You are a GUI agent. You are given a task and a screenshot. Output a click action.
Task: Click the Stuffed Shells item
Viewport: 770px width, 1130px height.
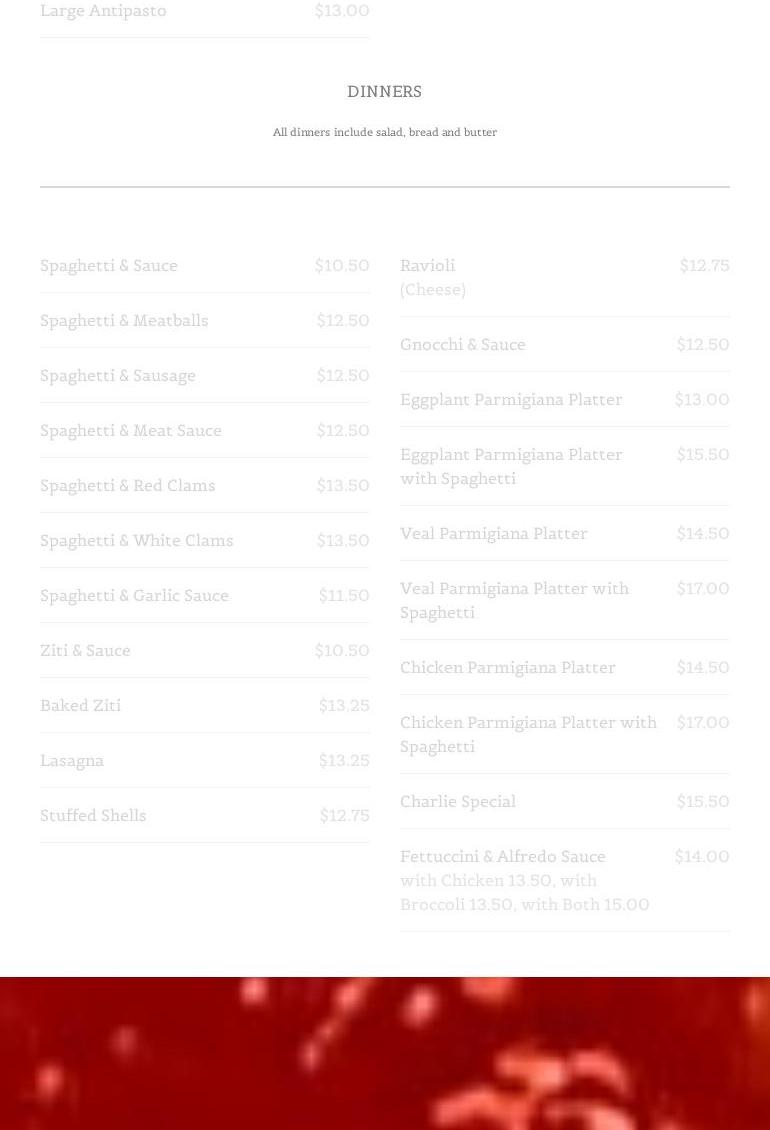[93, 816]
